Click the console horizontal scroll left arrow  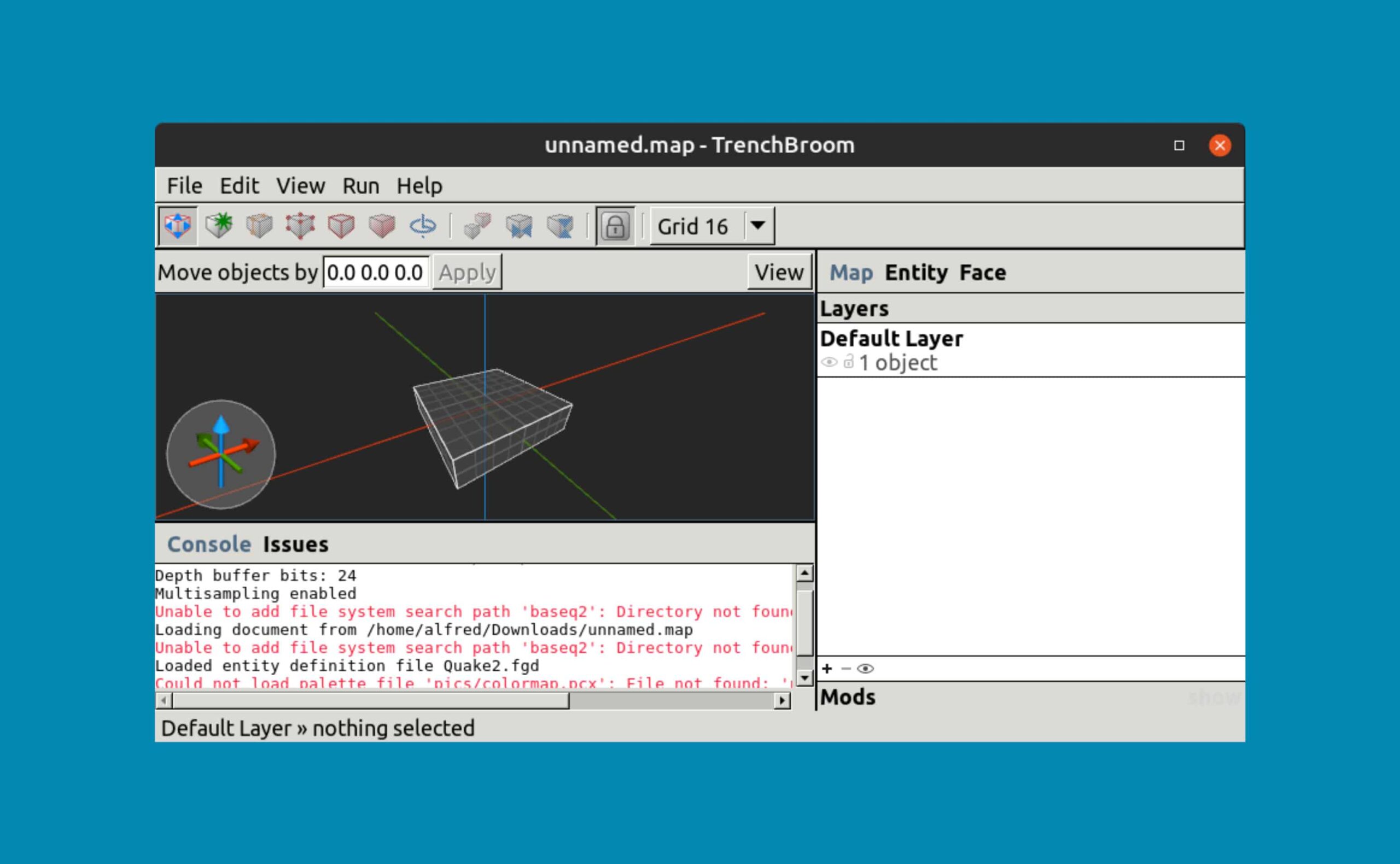pyautogui.click(x=164, y=700)
